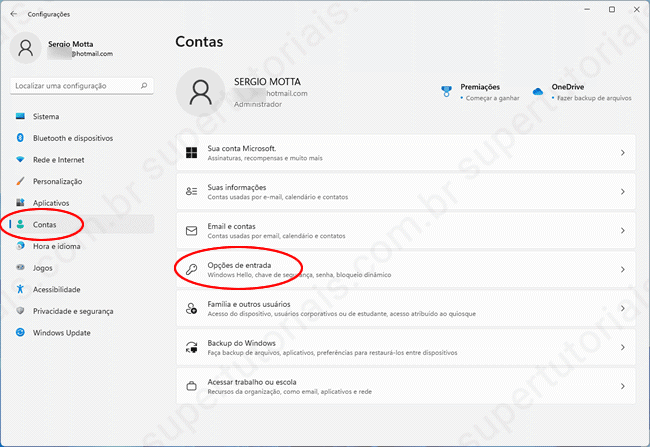Click the Localizar uma configuração search field

[74, 86]
